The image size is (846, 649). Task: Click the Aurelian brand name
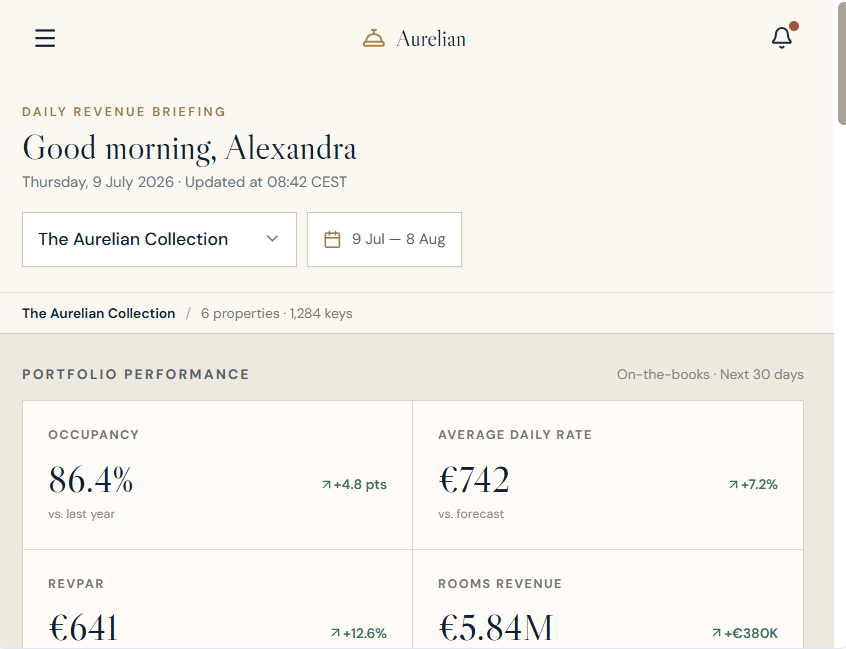431,39
